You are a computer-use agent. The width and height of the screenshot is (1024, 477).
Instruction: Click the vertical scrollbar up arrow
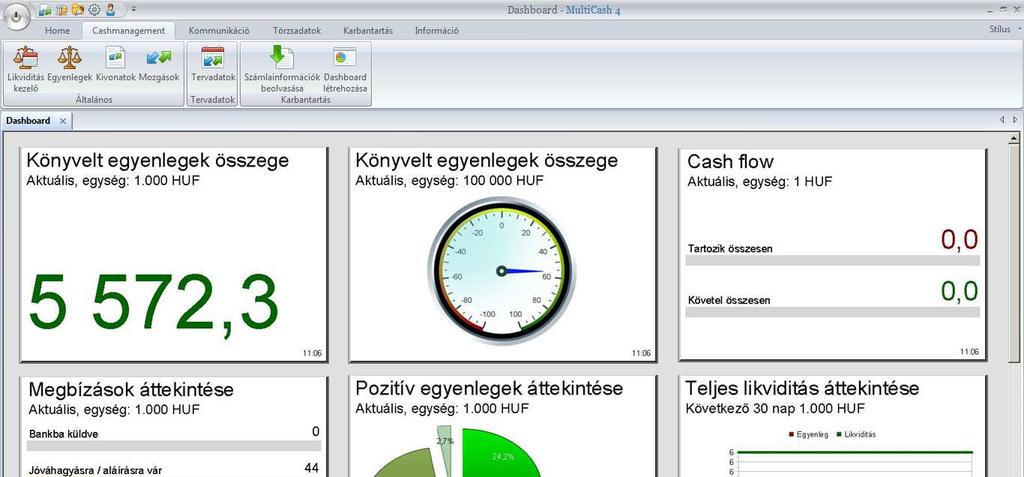pos(1014,139)
